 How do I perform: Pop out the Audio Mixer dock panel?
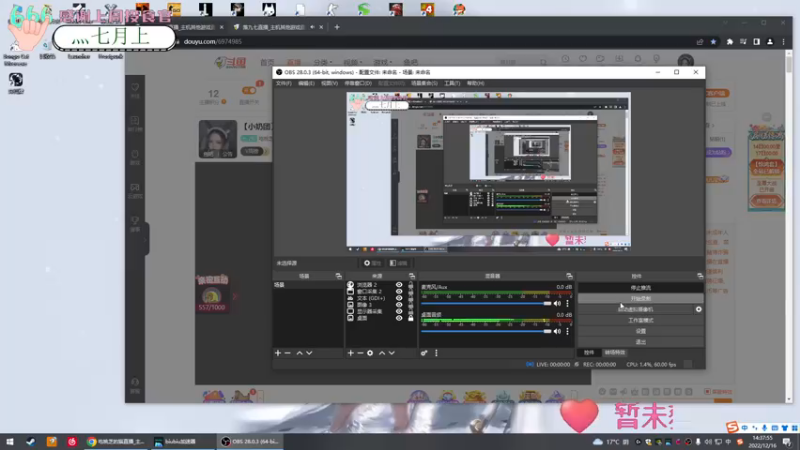click(569, 276)
